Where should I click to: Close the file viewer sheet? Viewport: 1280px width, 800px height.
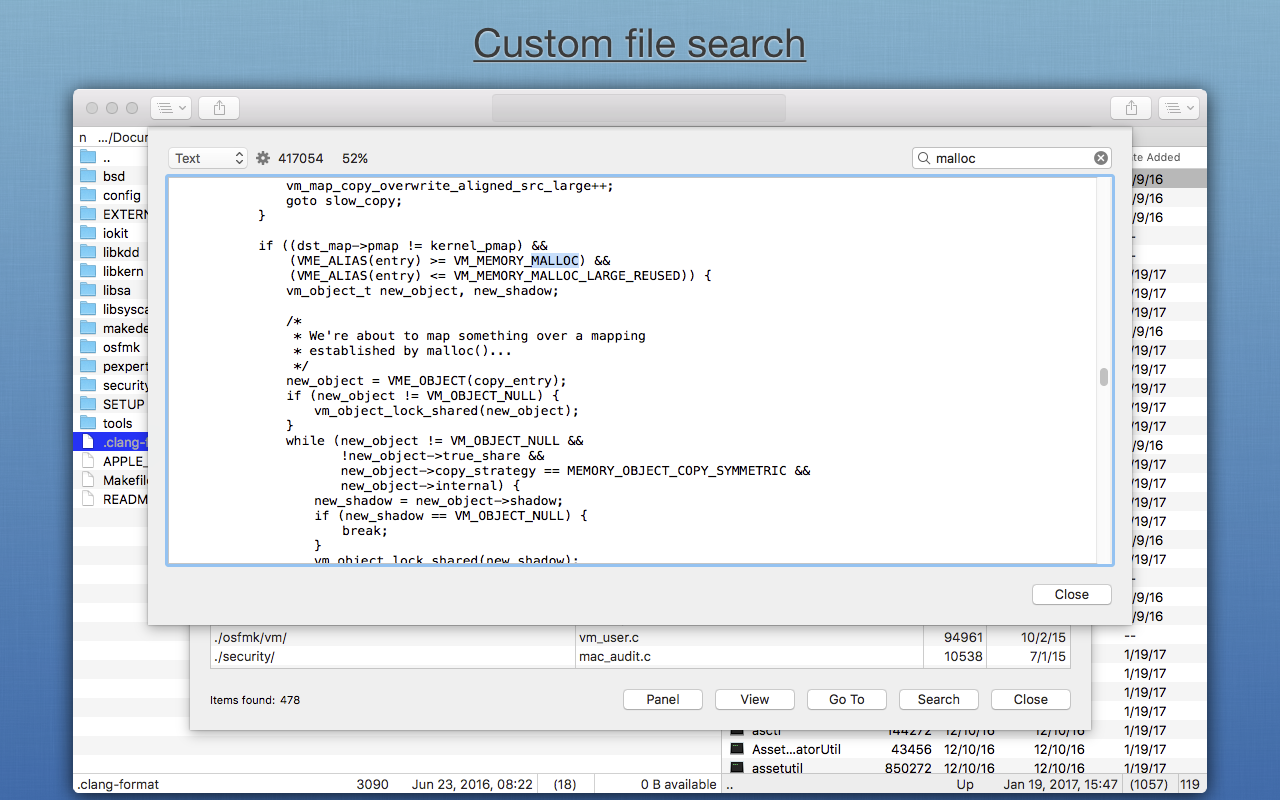coord(1071,594)
